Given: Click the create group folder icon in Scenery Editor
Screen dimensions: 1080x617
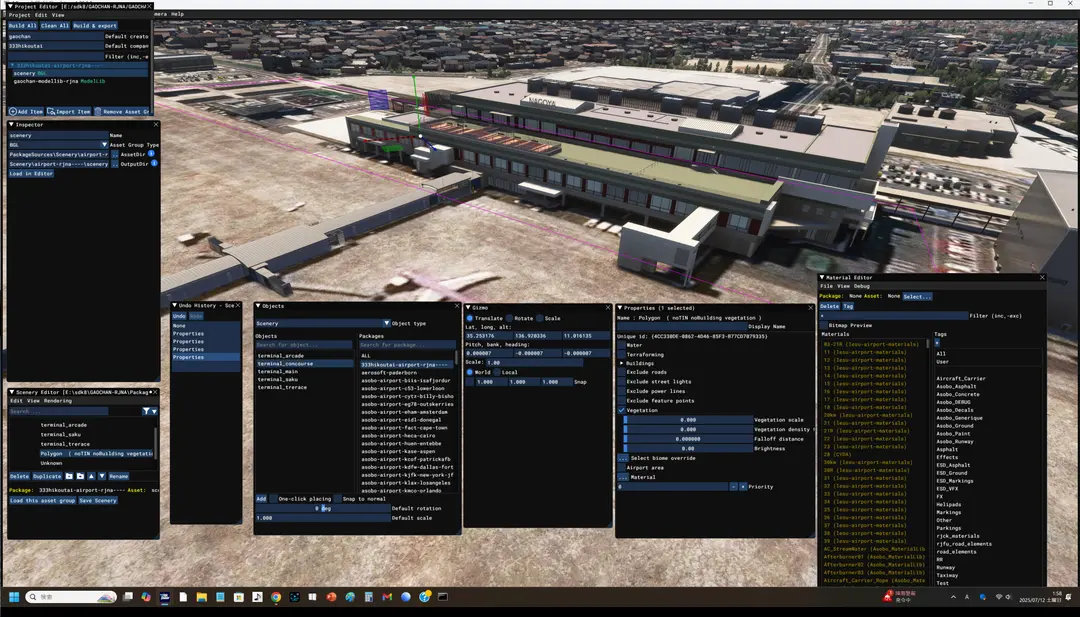Looking at the screenshot, I should (x=69, y=476).
